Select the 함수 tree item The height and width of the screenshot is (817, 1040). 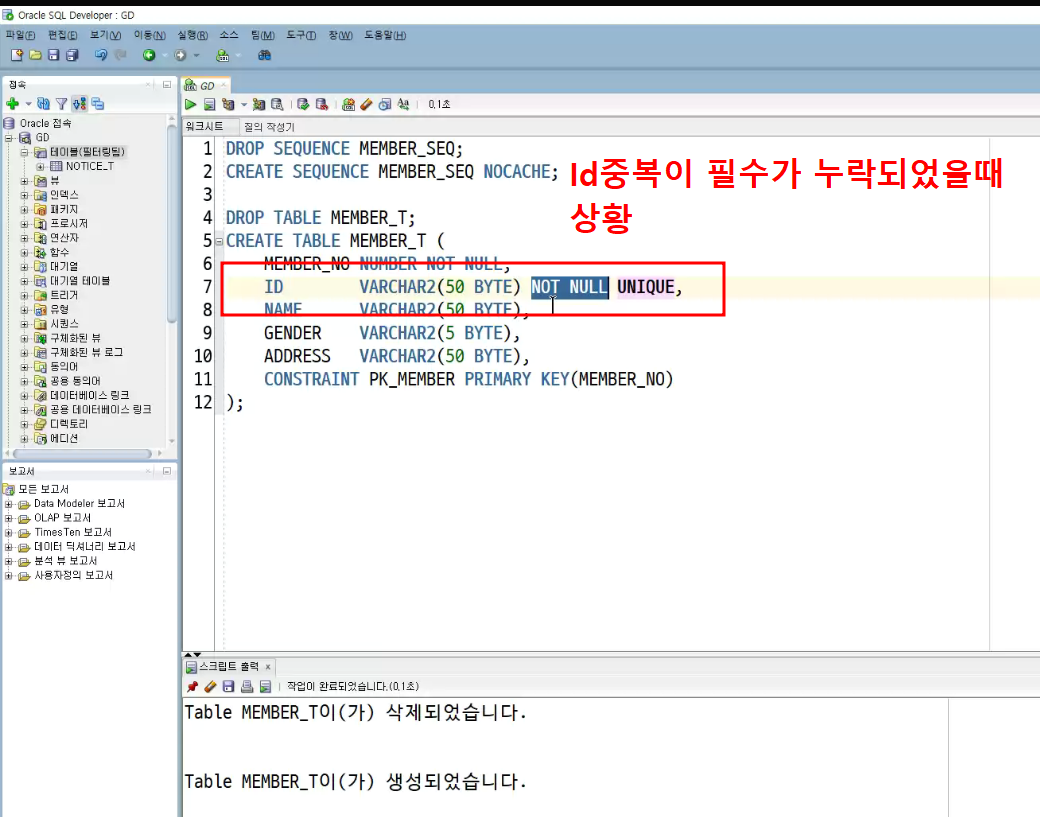pos(59,252)
